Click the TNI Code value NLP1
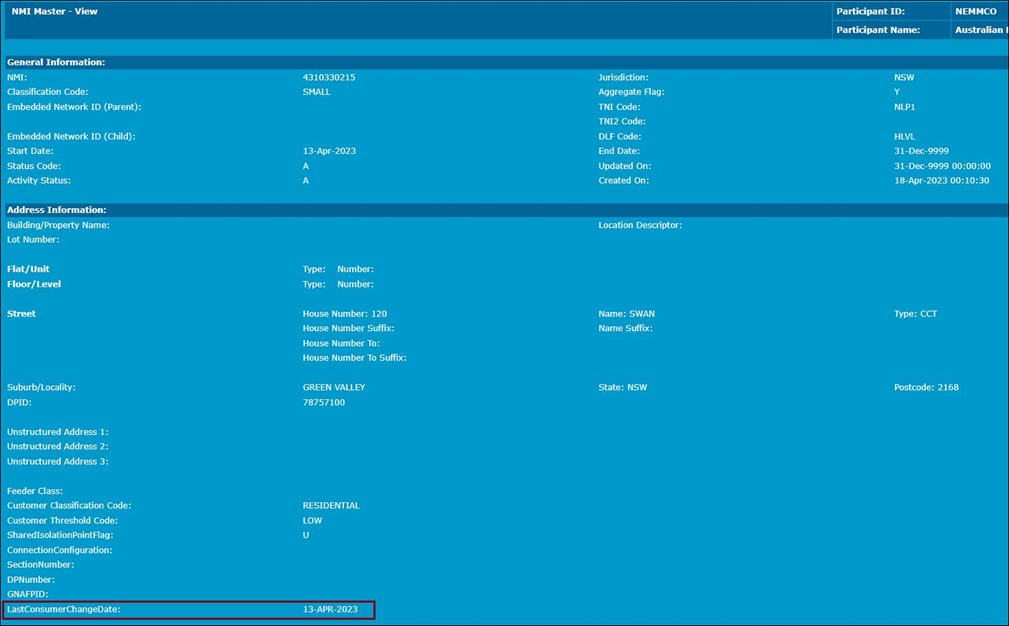This screenshot has height=626, width=1009. (x=904, y=107)
